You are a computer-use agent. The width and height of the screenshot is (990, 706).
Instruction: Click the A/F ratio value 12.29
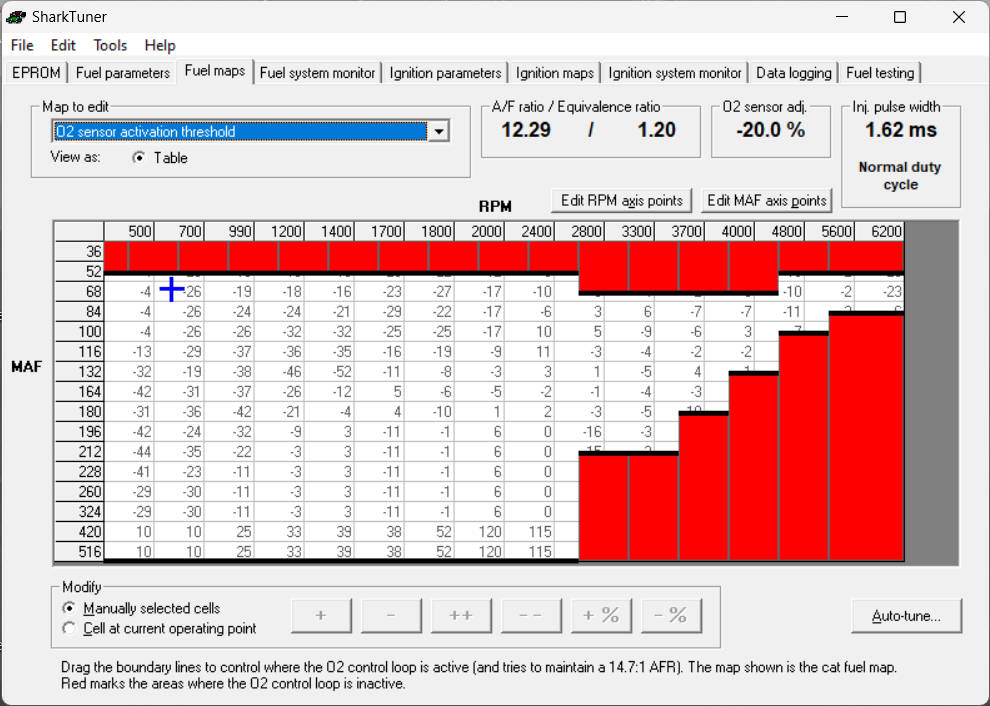526,130
